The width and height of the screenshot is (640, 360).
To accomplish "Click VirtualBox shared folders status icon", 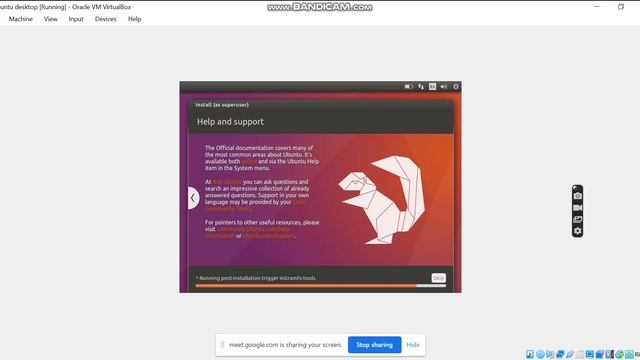I will 580,354.
